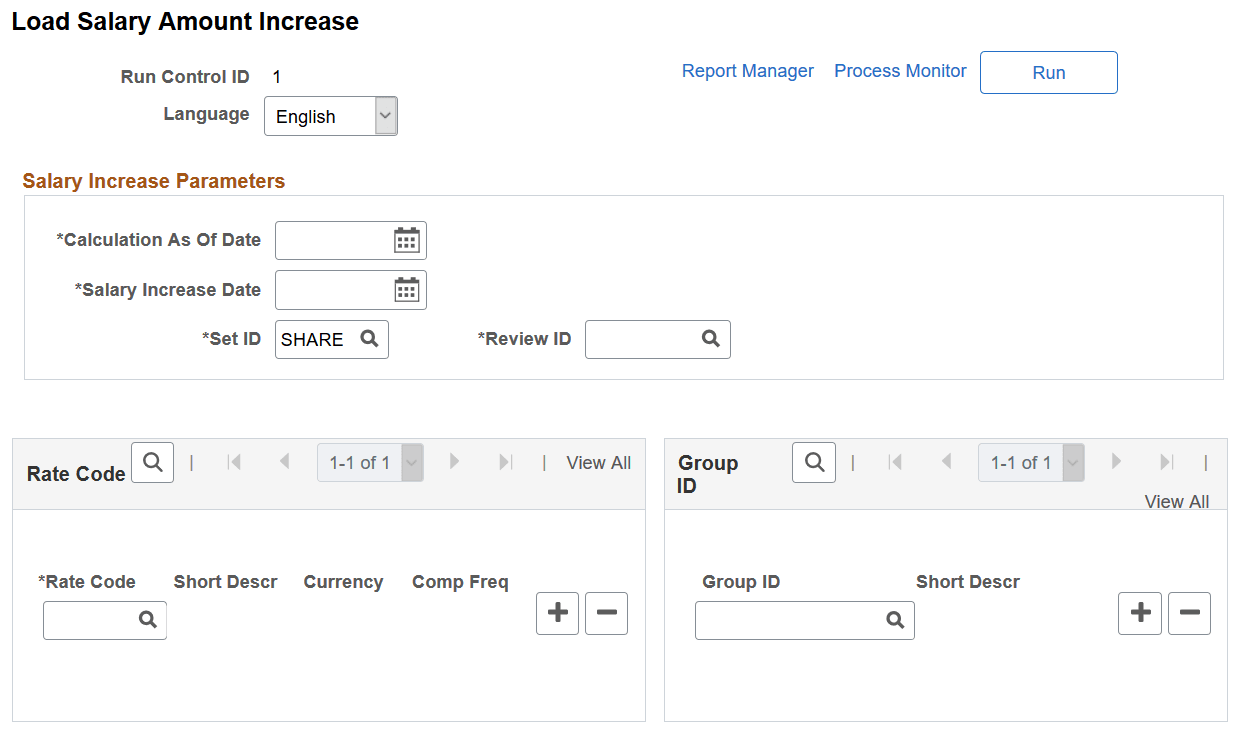Open the Language dropdown
The image size is (1251, 734).
[x=385, y=116]
